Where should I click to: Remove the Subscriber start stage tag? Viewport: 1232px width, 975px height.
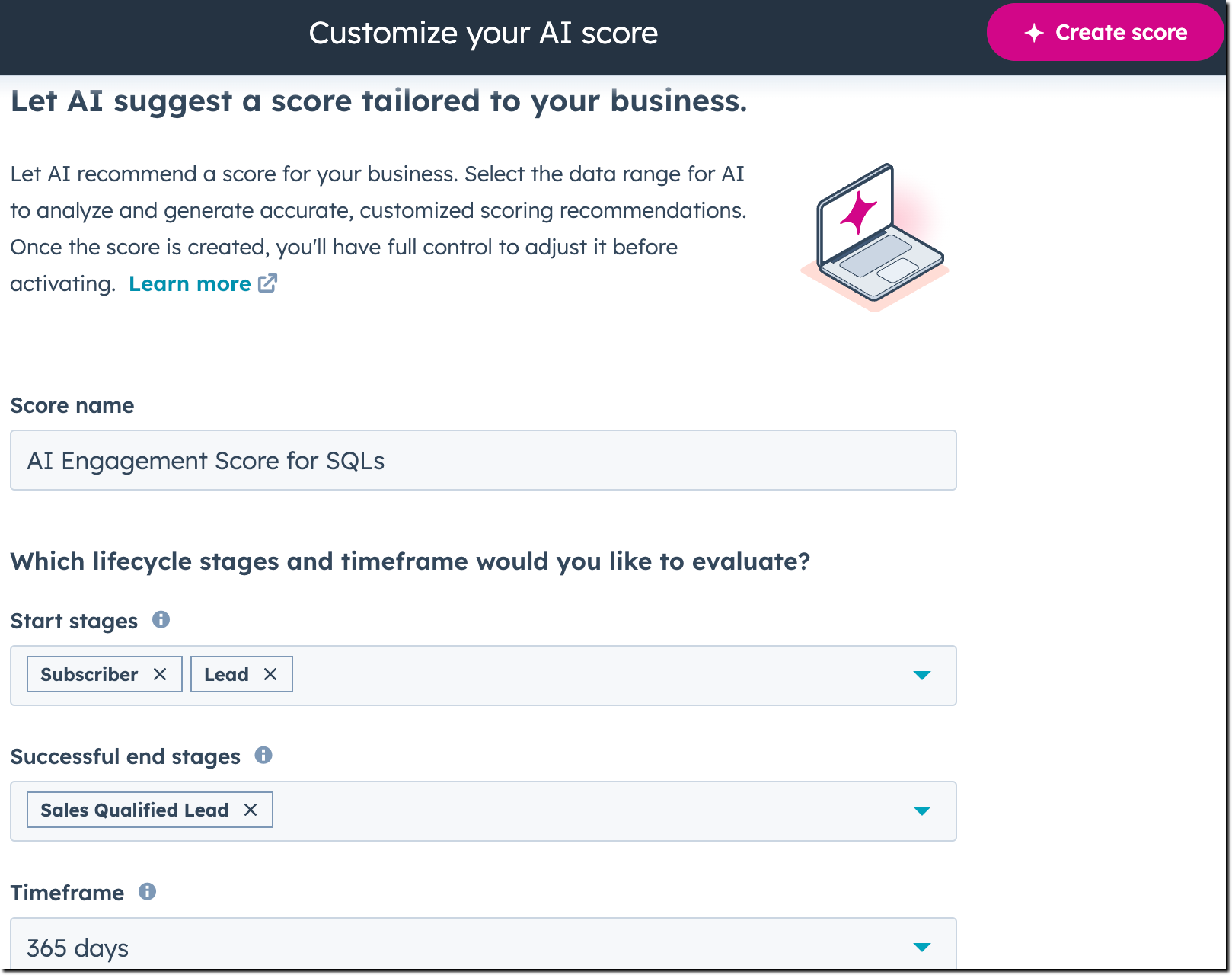[x=161, y=673]
